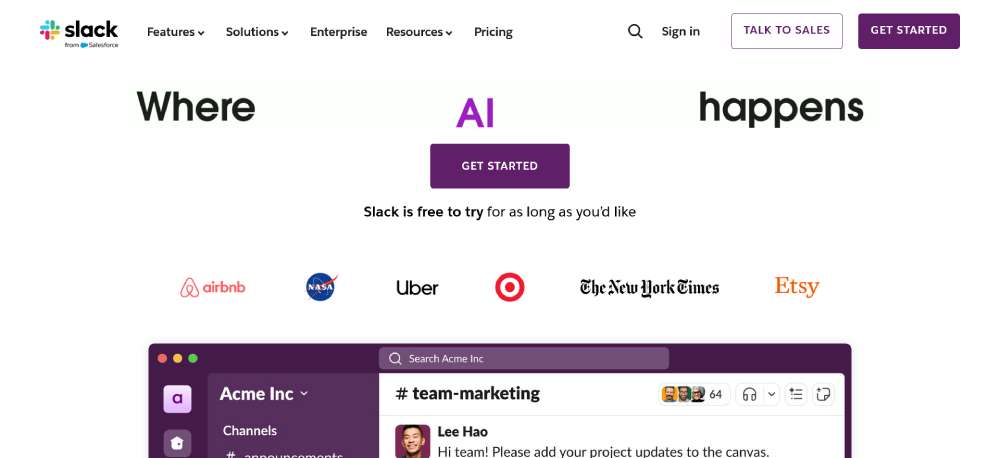Click the Talk to Sales button

786,31
